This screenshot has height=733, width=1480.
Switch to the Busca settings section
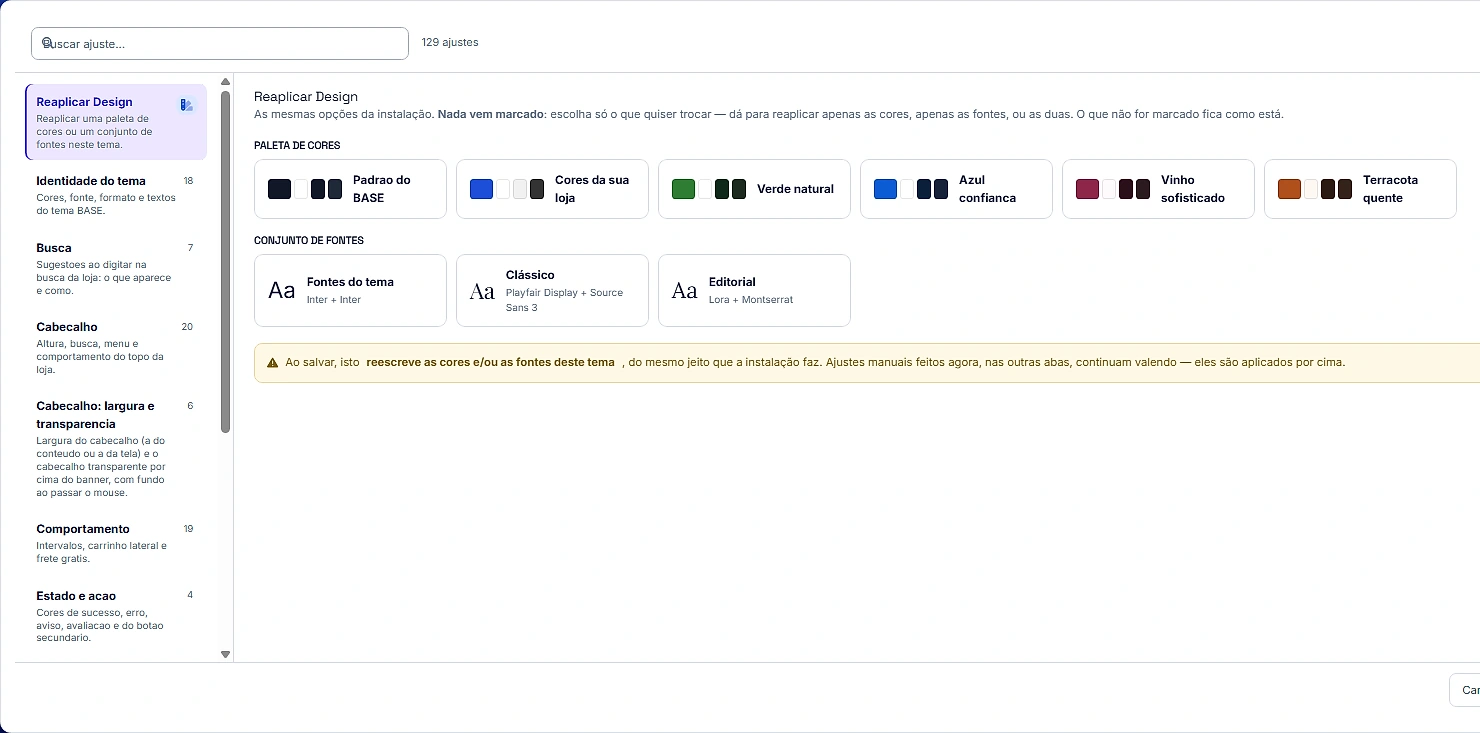116,268
